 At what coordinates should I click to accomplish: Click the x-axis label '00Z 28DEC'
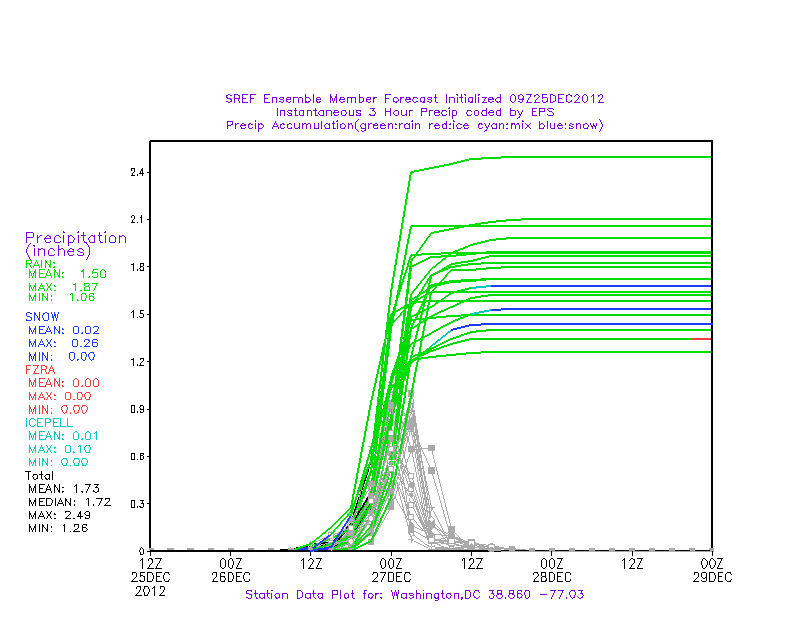[x=552, y=571]
